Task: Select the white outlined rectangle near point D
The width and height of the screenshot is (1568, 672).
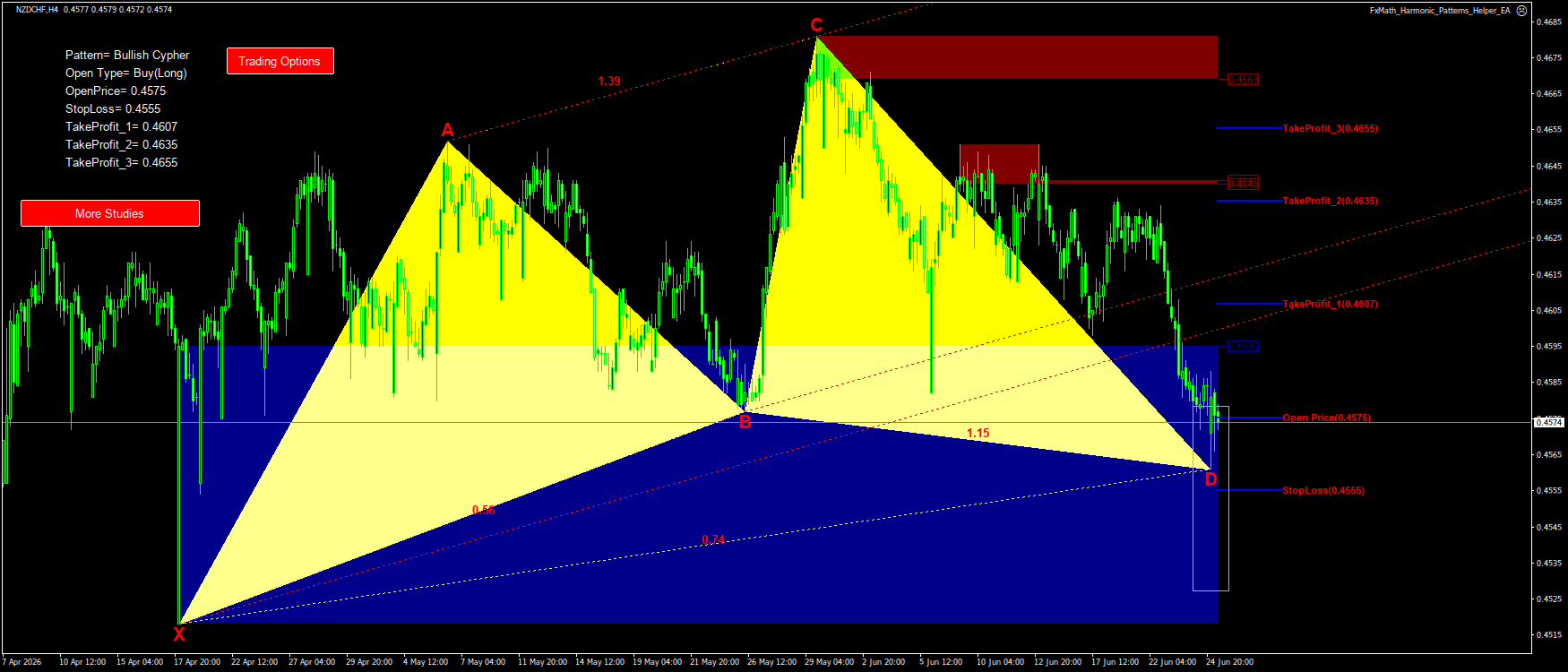Action: [x=1210, y=498]
